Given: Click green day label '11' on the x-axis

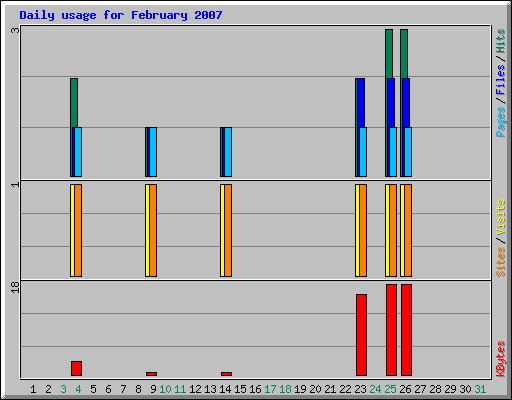Looking at the screenshot, I should pos(180,389).
